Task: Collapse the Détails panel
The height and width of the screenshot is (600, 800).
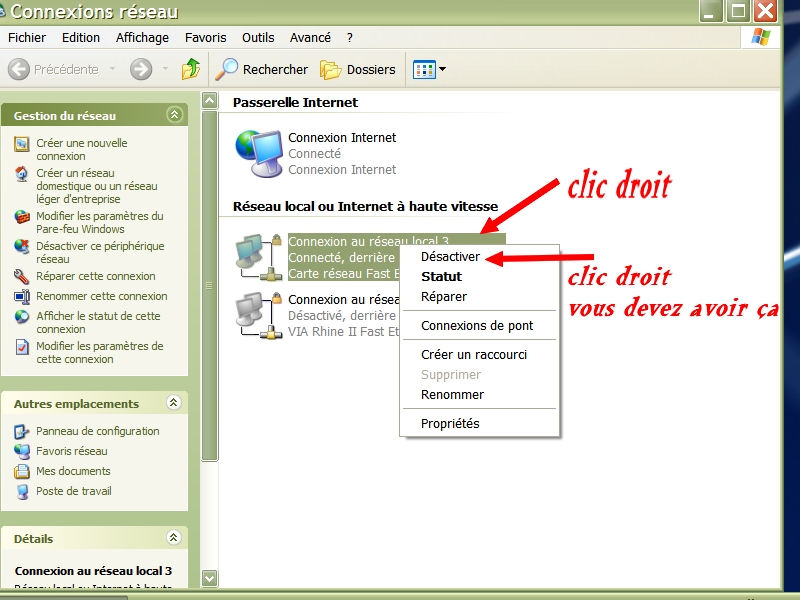Action: (174, 538)
